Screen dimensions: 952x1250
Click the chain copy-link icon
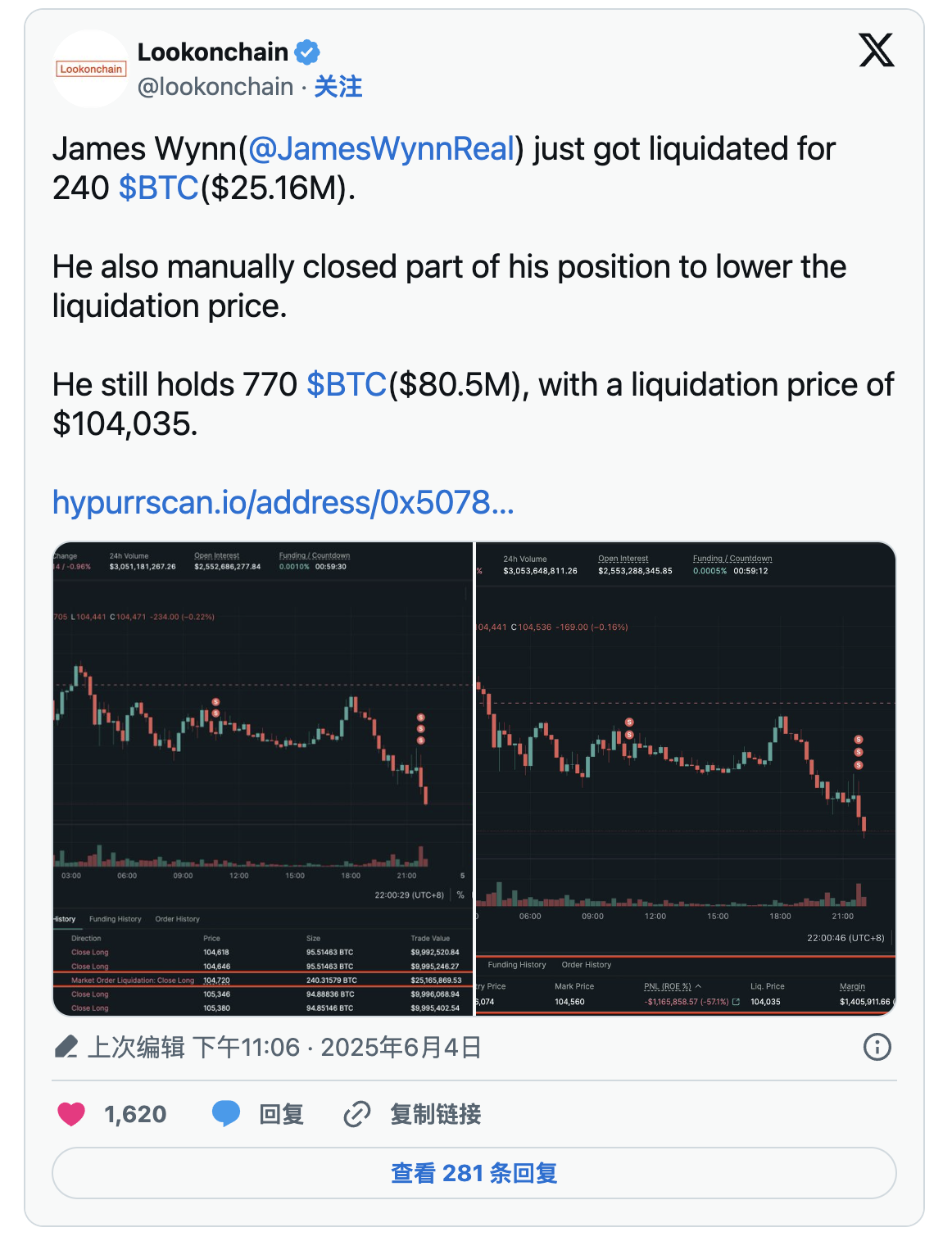[357, 1114]
